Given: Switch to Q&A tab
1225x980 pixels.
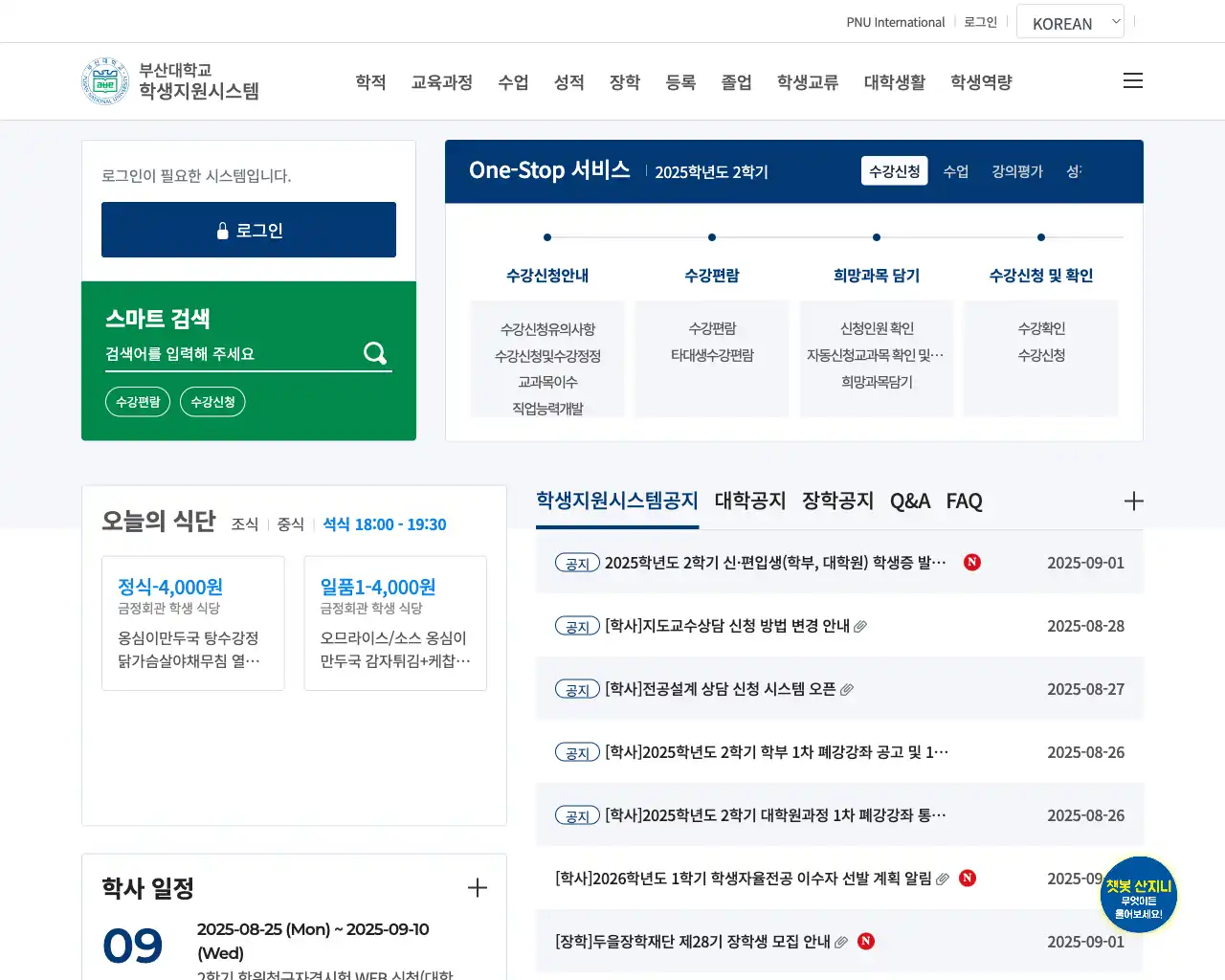Looking at the screenshot, I should (x=910, y=501).
